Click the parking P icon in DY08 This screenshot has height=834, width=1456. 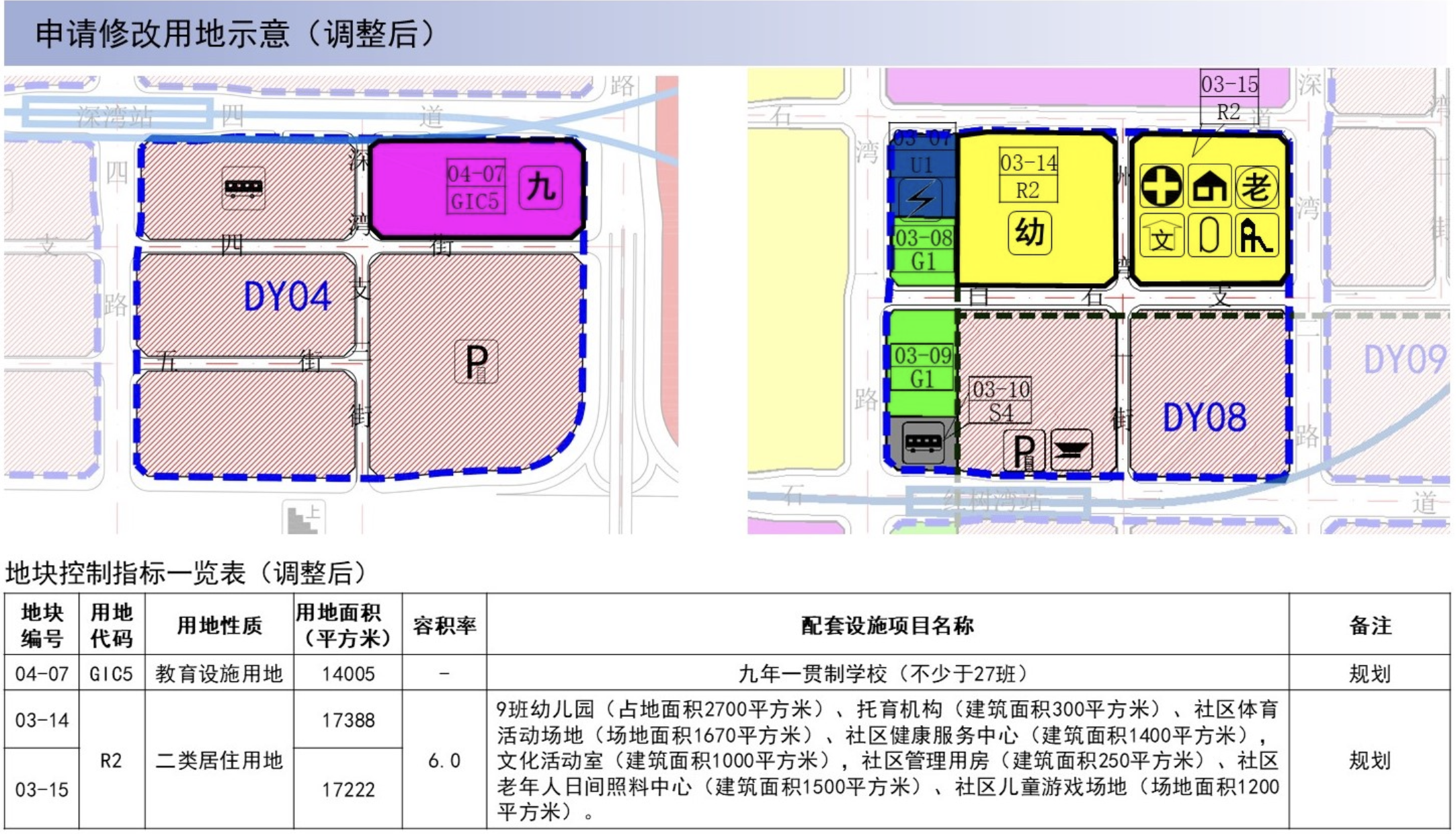[1024, 451]
